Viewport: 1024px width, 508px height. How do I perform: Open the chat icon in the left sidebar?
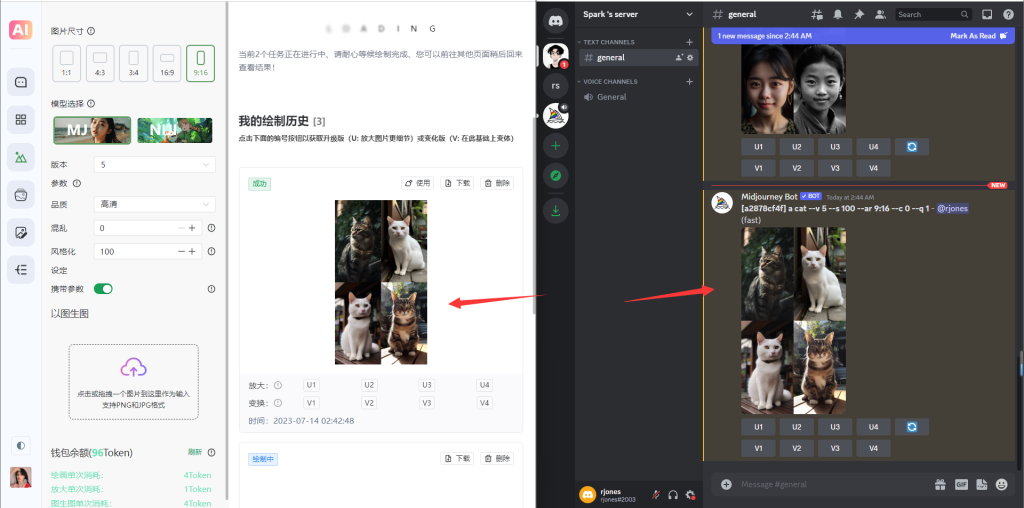[21, 81]
